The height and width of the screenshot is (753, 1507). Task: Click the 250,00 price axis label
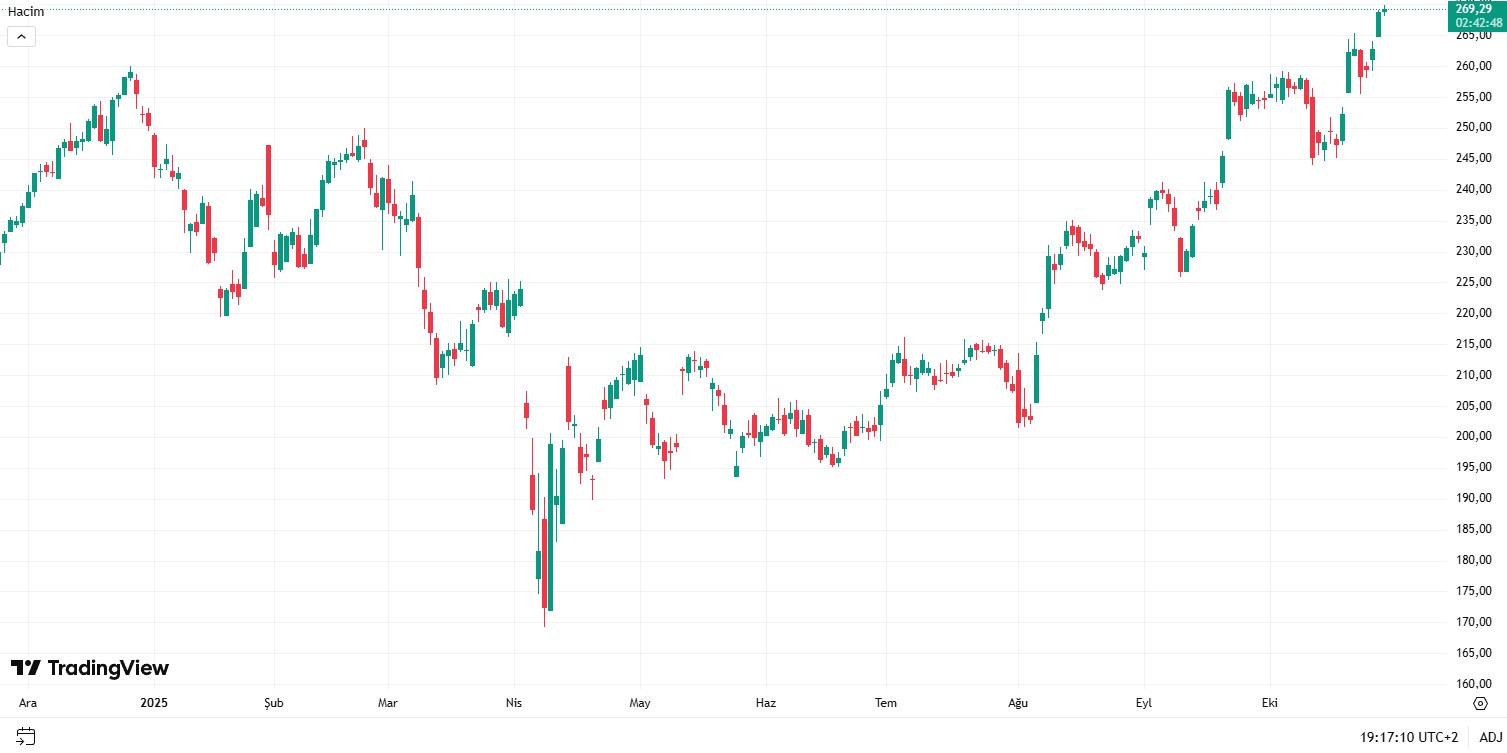[1473, 127]
